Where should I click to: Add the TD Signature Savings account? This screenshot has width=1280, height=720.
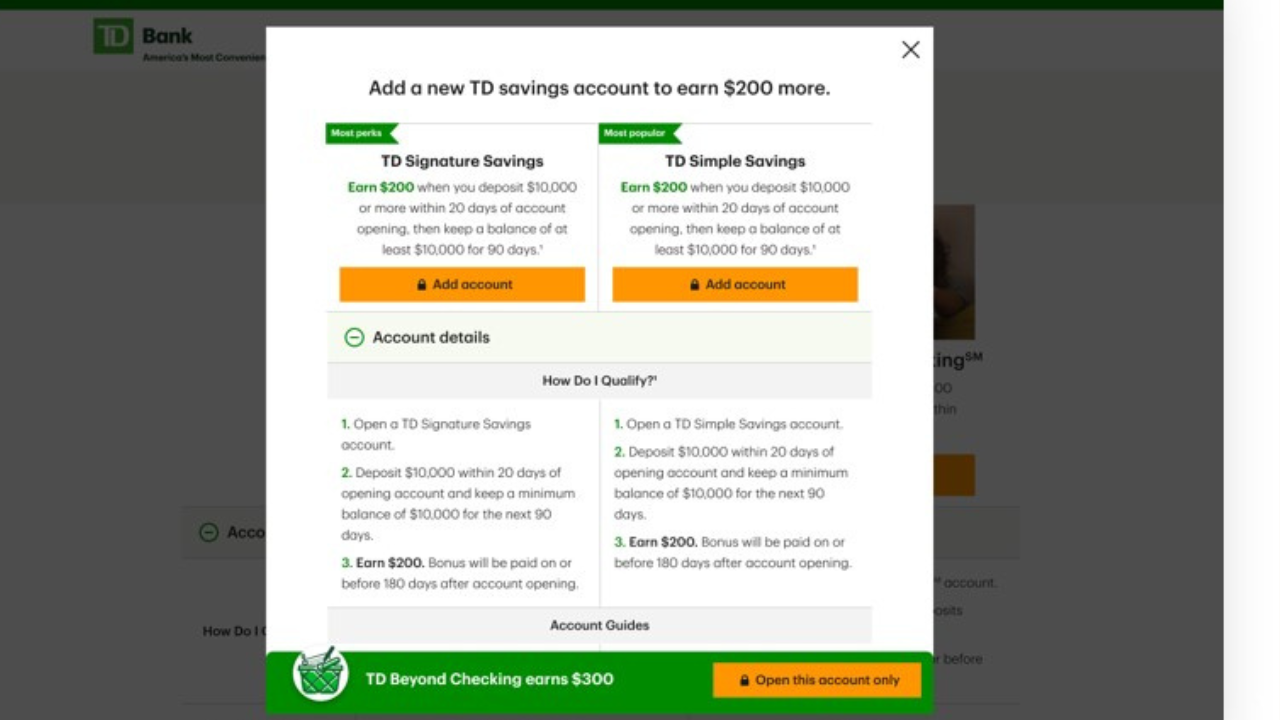[462, 284]
